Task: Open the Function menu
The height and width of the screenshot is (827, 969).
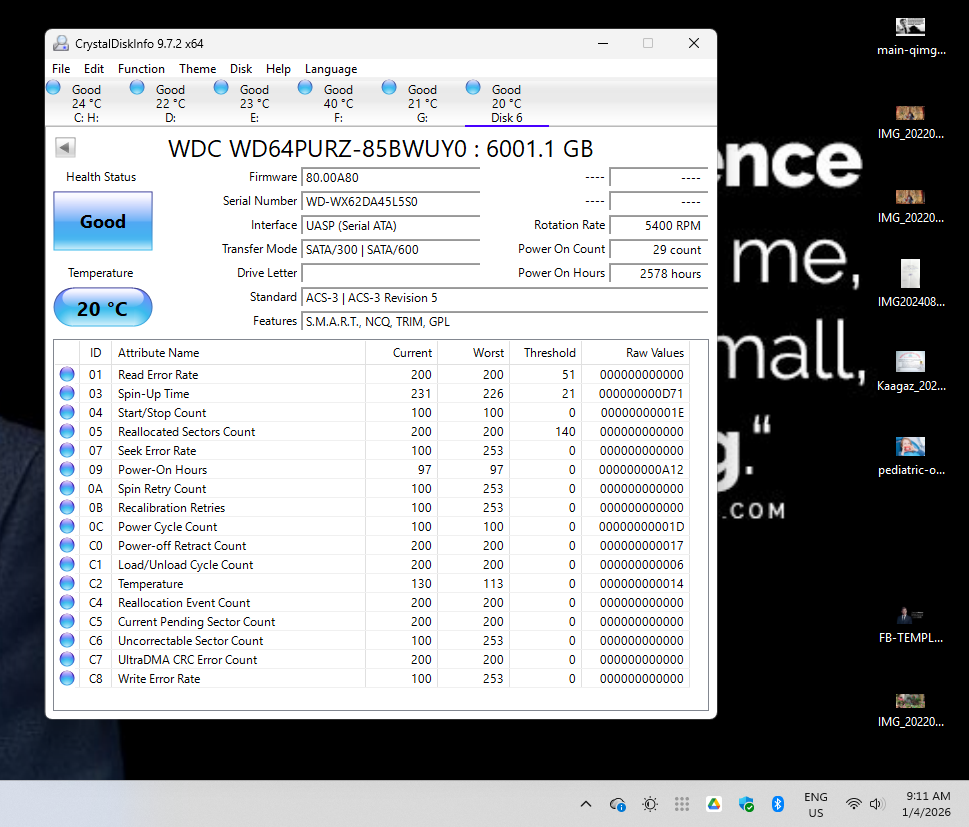Action: [141, 69]
